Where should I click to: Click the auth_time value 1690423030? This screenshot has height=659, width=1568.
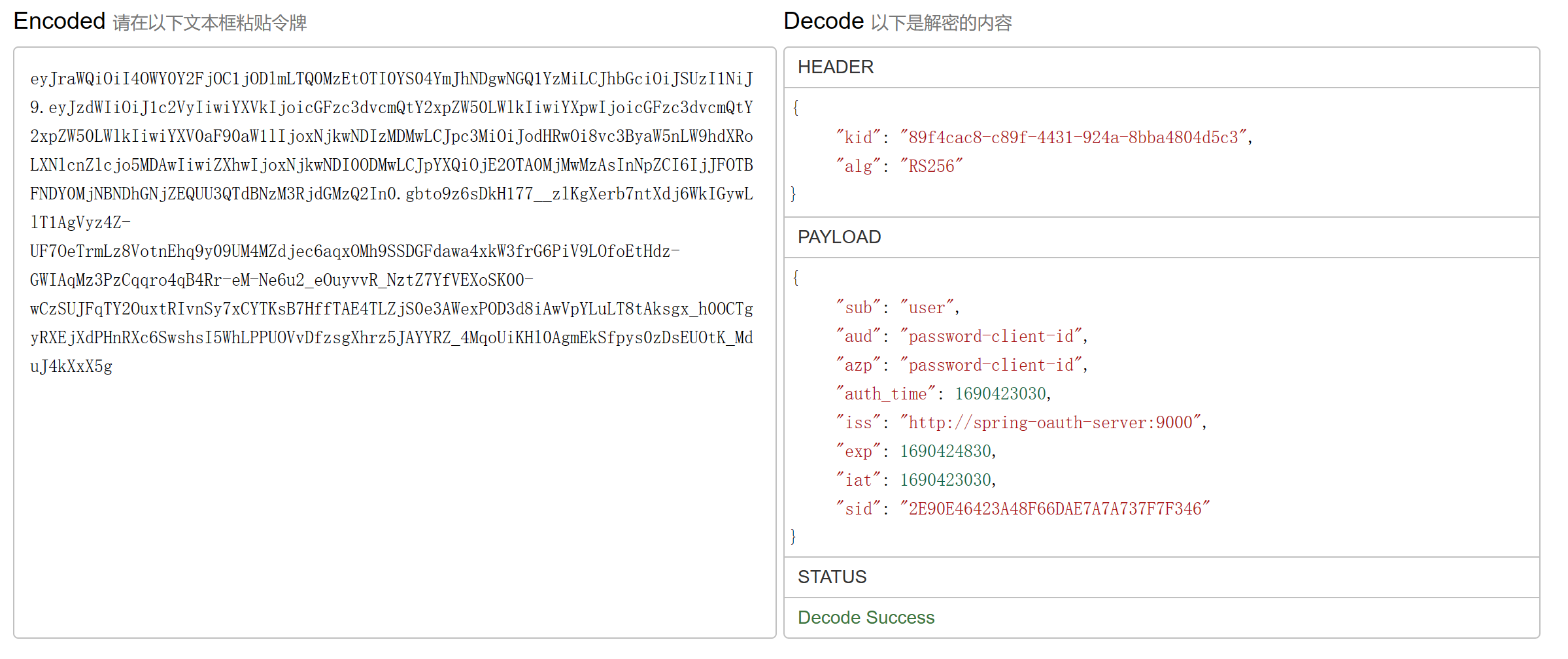pos(1000,394)
